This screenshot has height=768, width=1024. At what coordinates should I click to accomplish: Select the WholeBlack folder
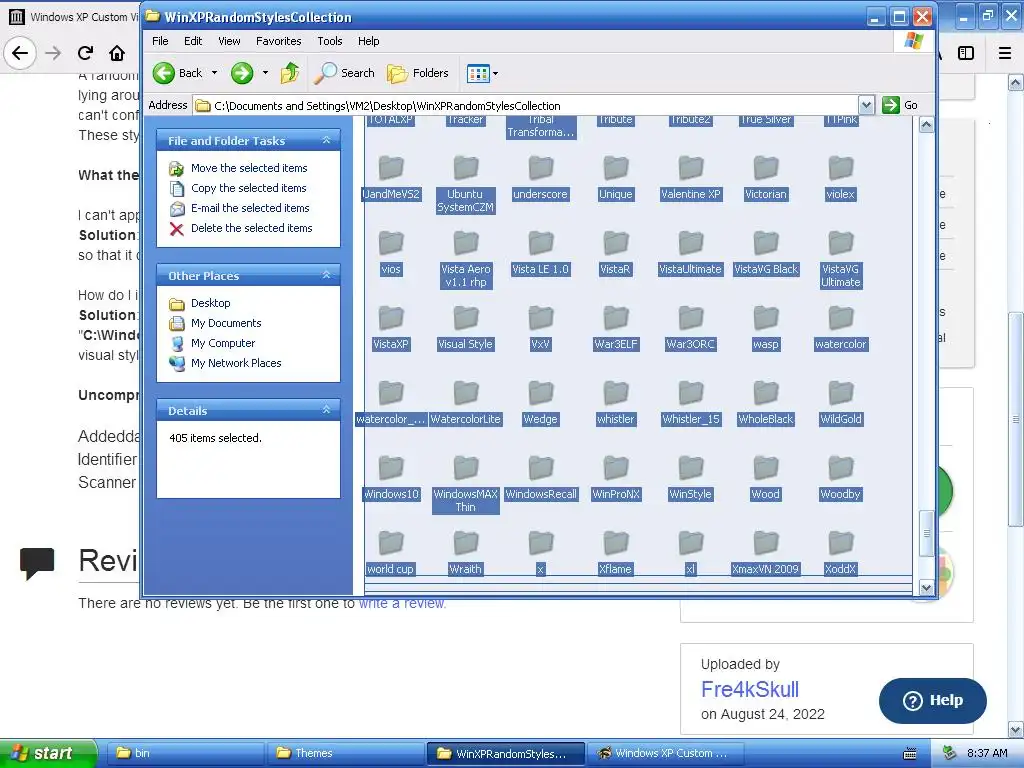(765, 404)
